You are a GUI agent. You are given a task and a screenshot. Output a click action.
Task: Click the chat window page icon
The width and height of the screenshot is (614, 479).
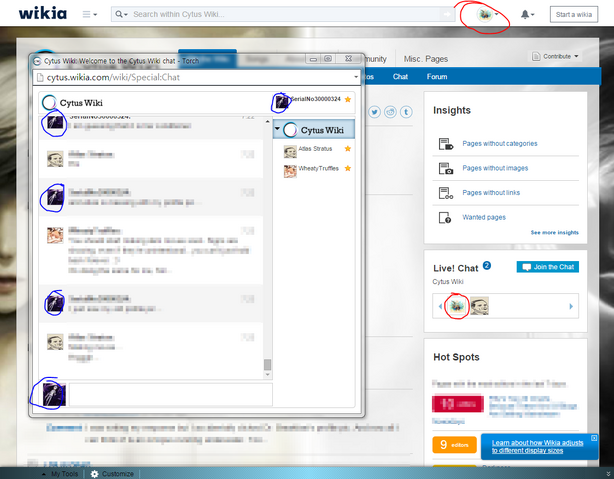(x=40, y=78)
